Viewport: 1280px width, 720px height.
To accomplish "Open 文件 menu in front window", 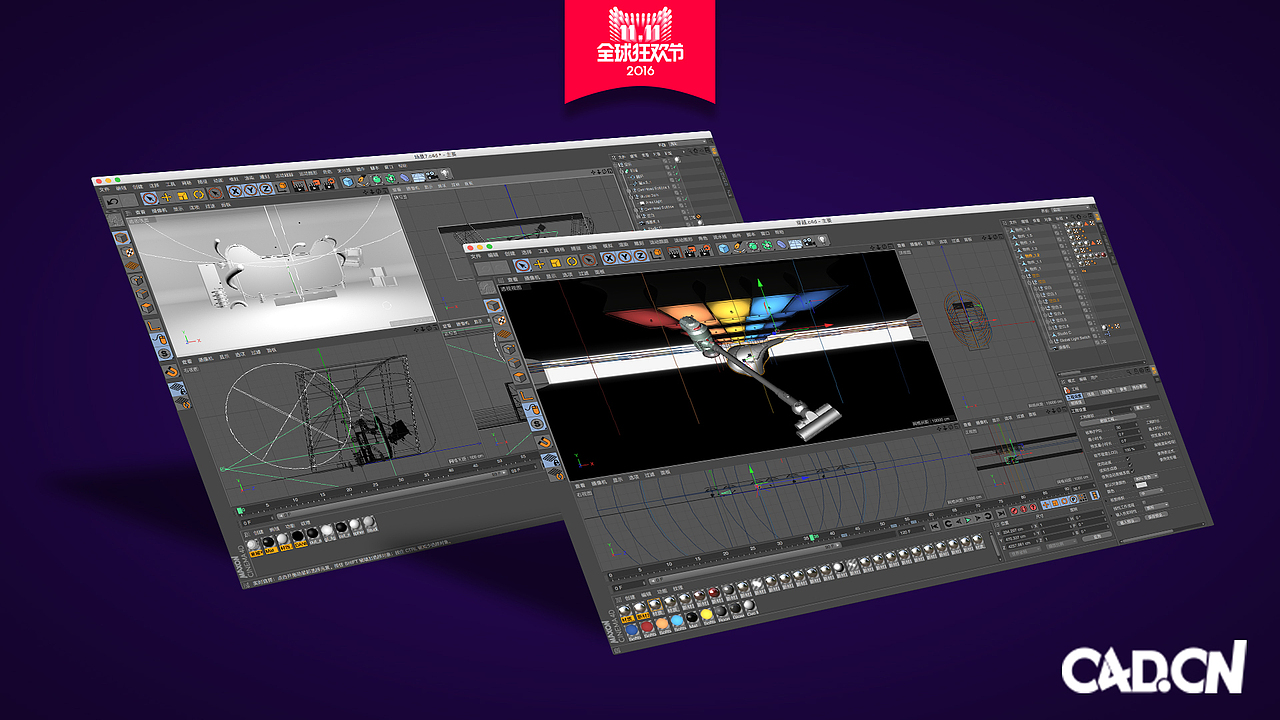I will pyautogui.click(x=476, y=257).
